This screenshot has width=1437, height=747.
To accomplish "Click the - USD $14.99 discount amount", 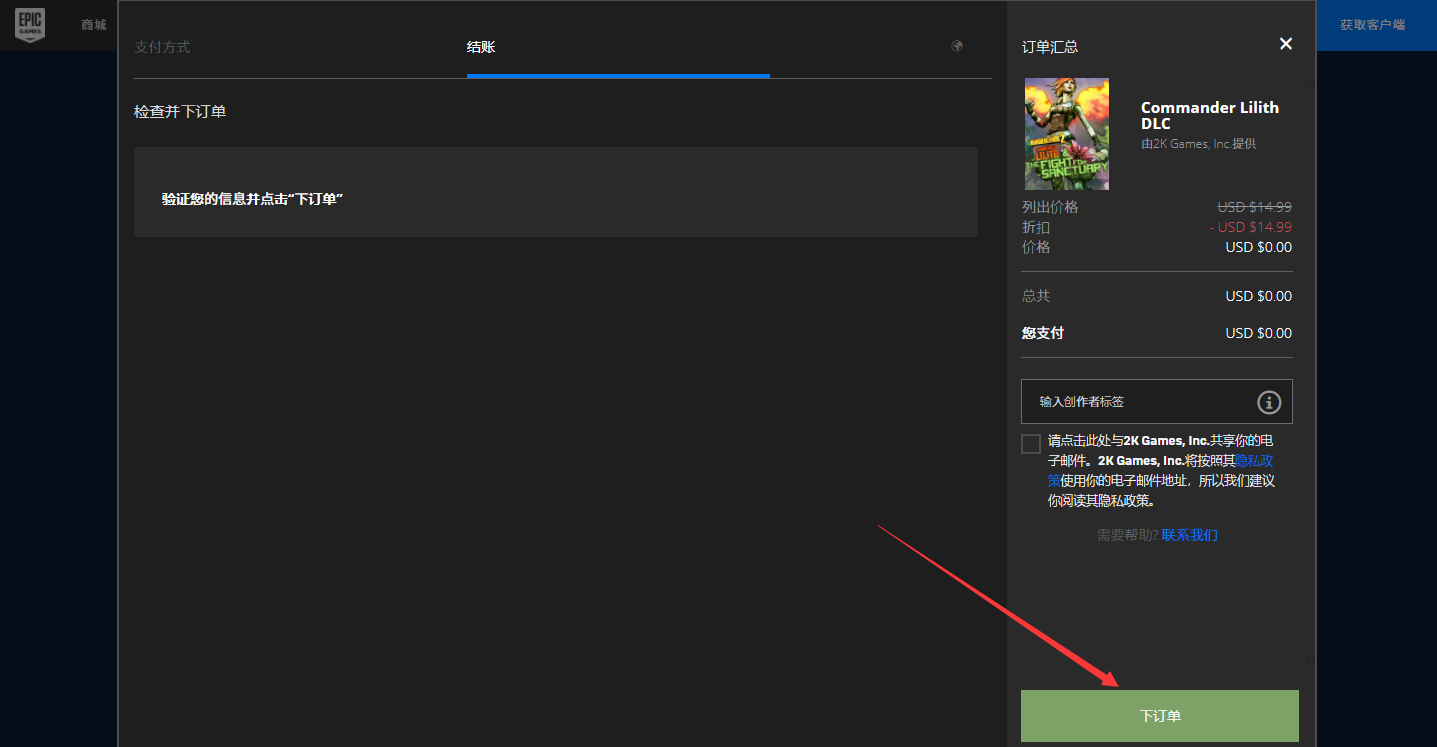I will [1251, 227].
